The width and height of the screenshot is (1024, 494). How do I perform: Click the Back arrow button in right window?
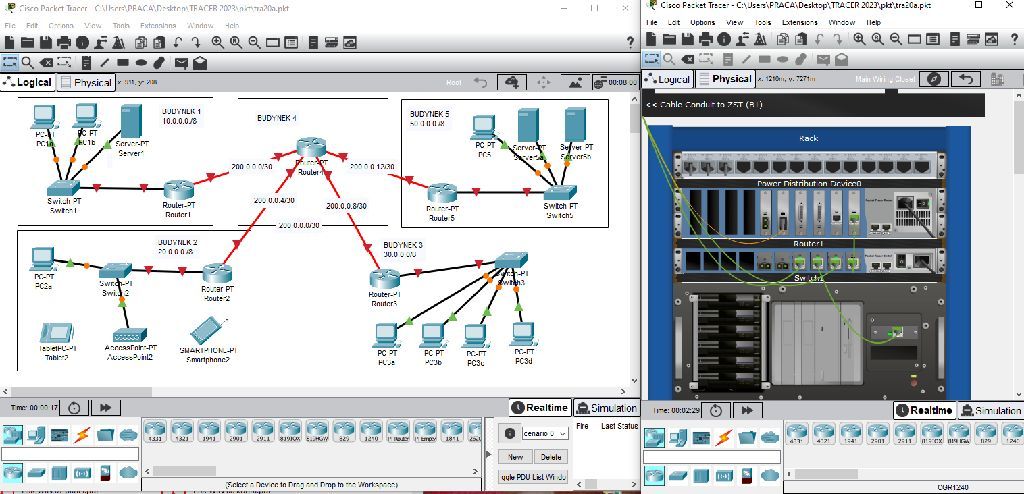click(965, 79)
